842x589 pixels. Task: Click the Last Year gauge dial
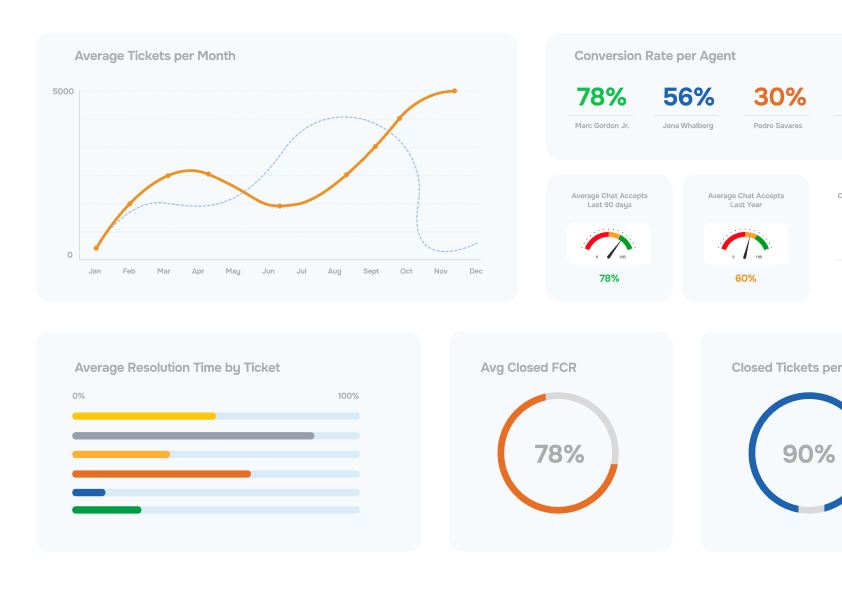click(745, 244)
